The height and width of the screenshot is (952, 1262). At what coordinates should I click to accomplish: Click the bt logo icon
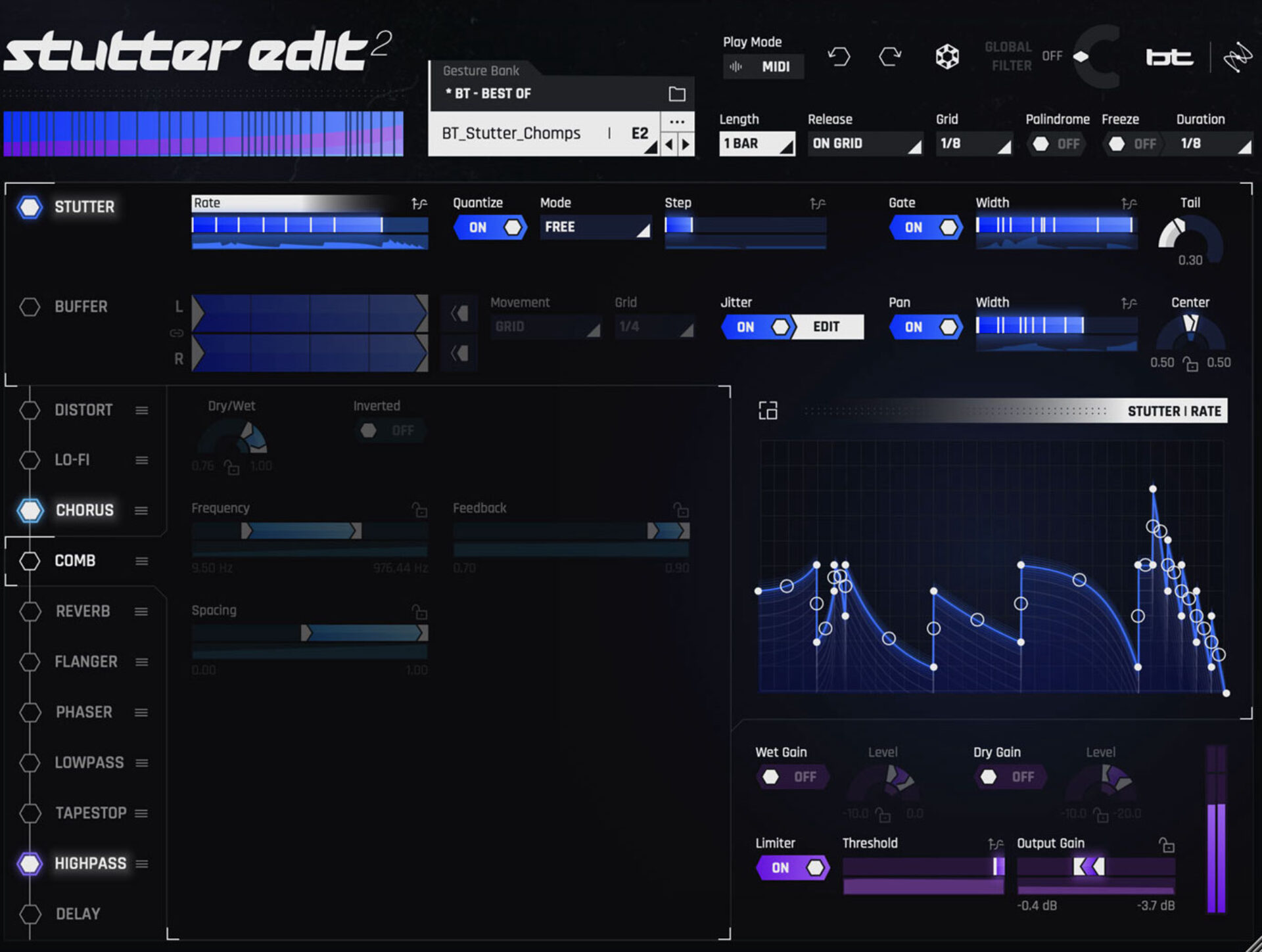point(1169,57)
